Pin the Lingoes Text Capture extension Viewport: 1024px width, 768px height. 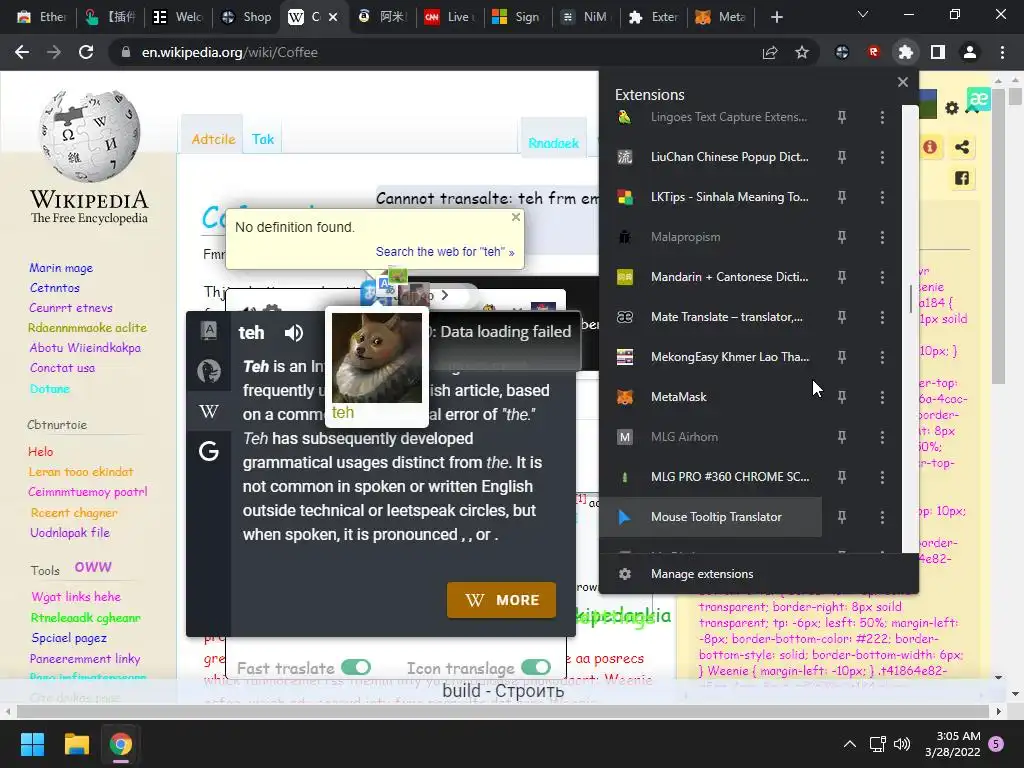(x=842, y=117)
